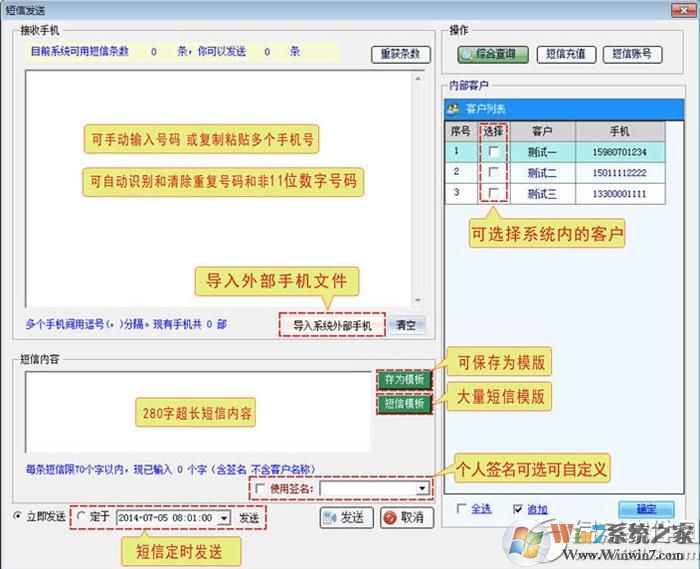
Task: Open 综合查询 with magnifier icon
Action: pyautogui.click(x=492, y=54)
